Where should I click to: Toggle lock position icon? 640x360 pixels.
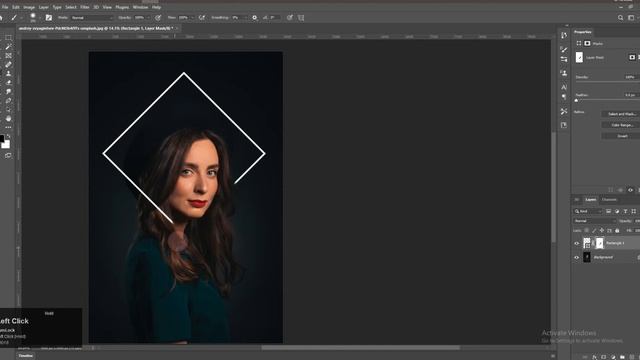pos(602,231)
